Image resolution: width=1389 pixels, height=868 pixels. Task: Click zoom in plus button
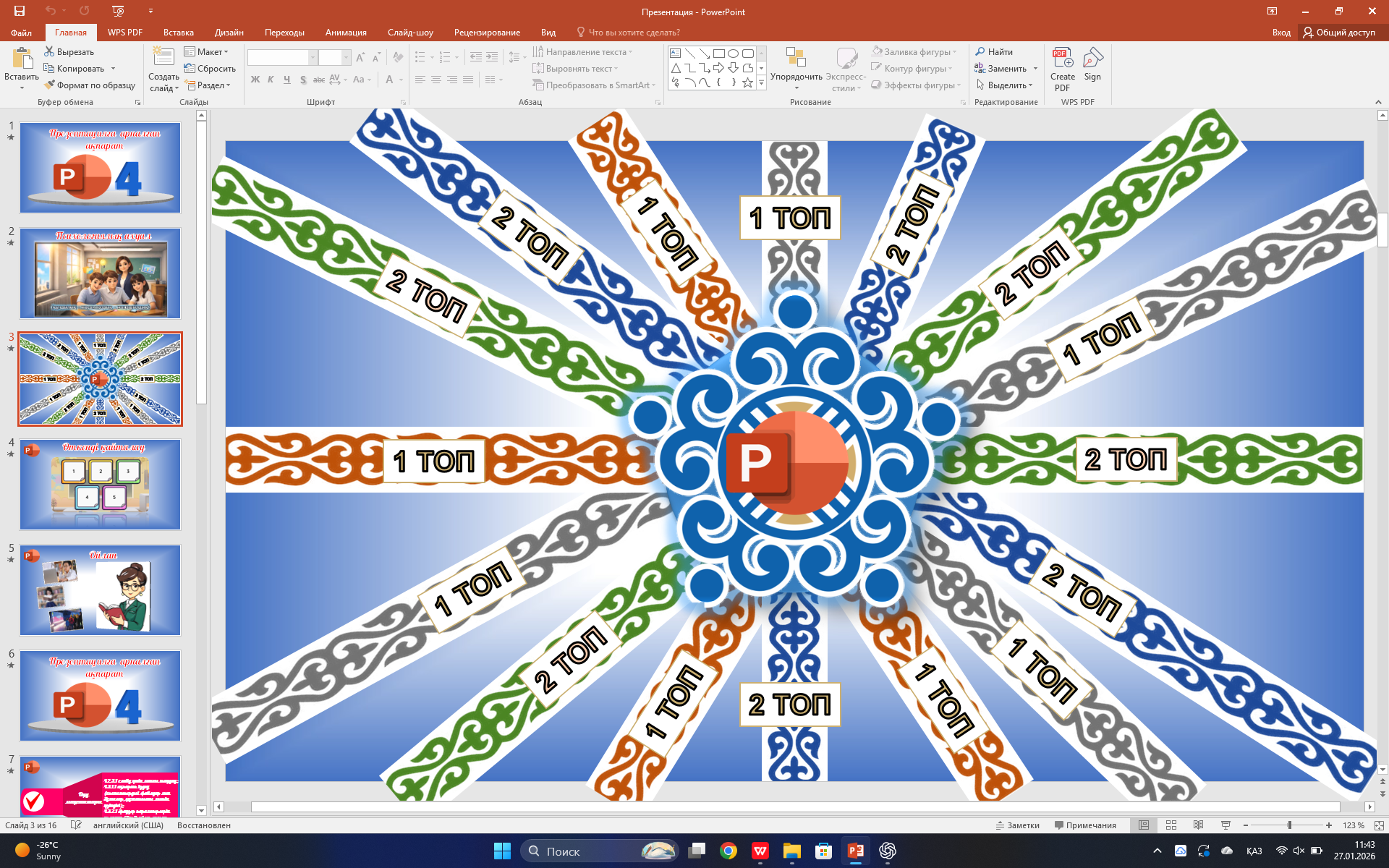1329,825
